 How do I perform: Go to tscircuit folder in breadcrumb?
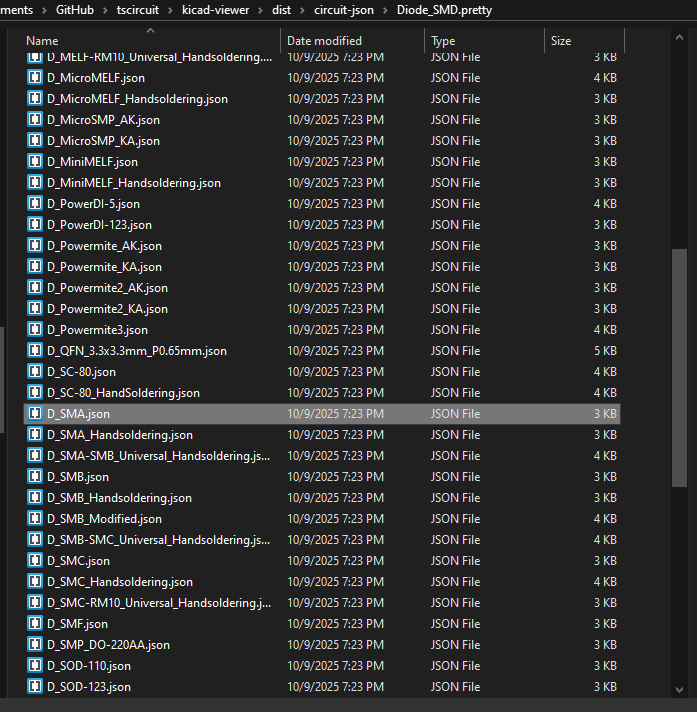[138, 10]
